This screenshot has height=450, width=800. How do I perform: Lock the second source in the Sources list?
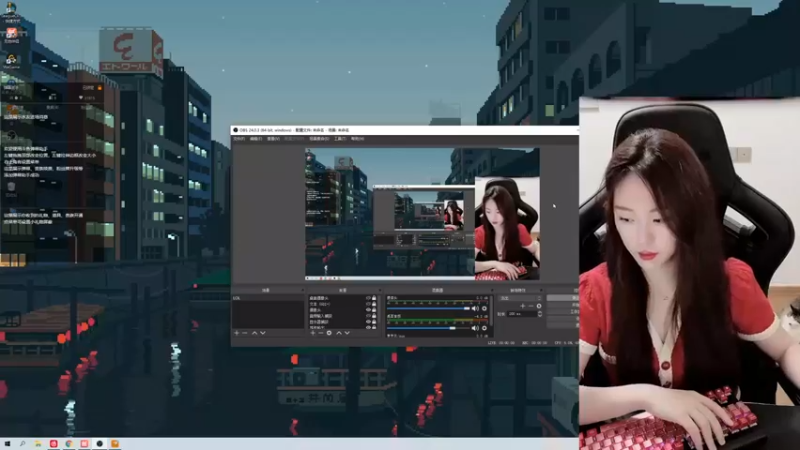(374, 304)
